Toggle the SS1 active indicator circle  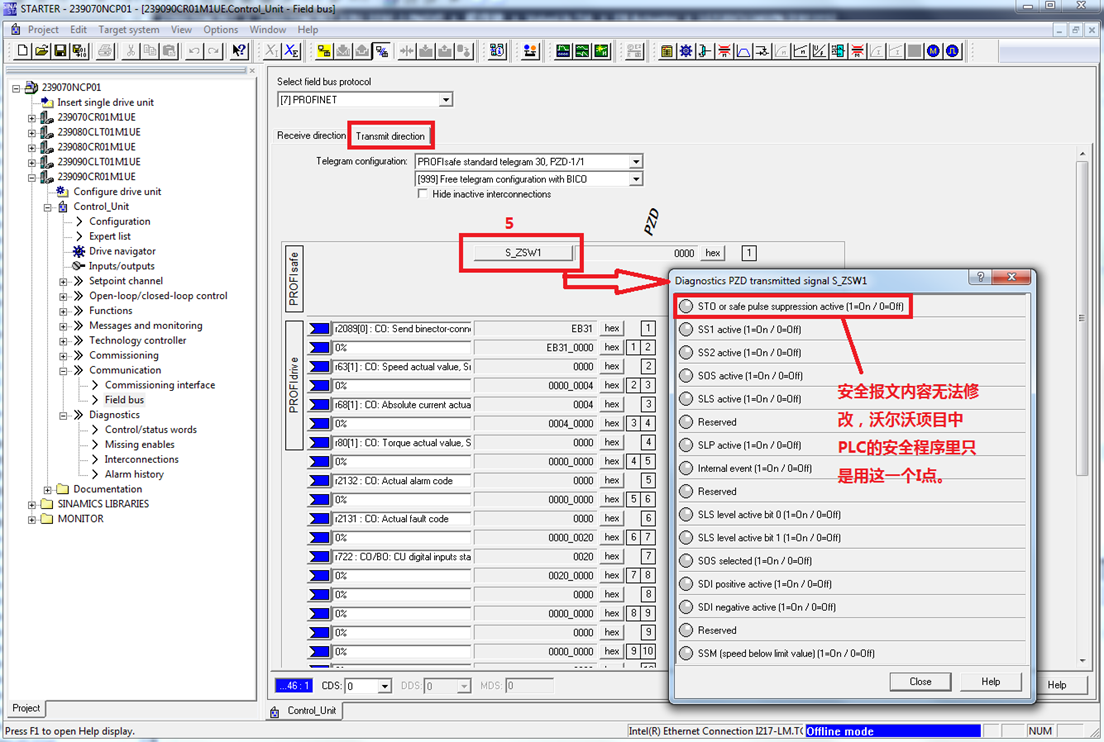[x=686, y=329]
